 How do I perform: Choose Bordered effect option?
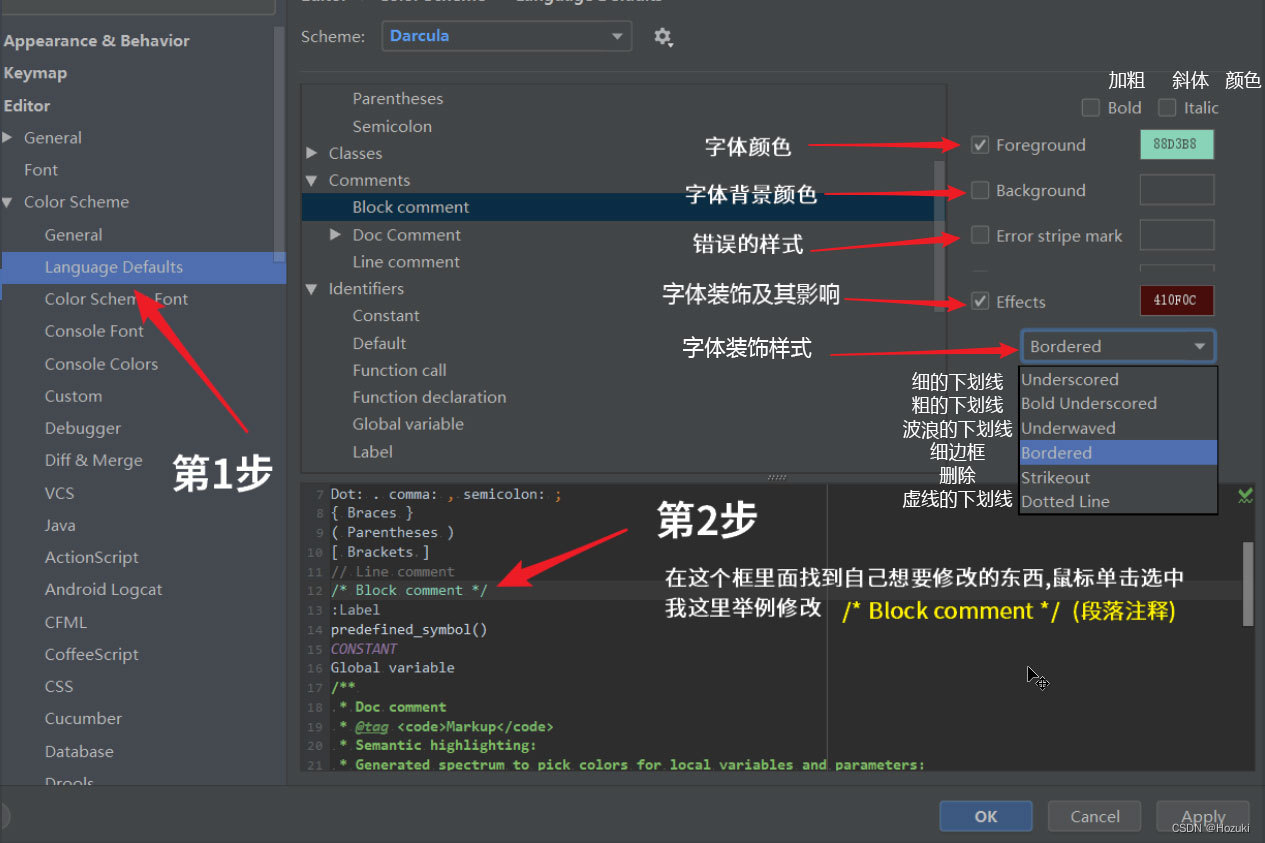pyautogui.click(x=1118, y=453)
